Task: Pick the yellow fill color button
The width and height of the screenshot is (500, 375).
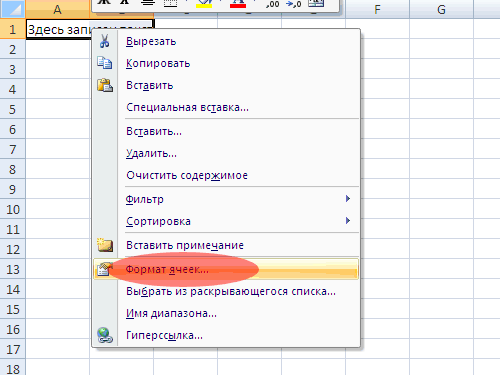Action: 204,4
